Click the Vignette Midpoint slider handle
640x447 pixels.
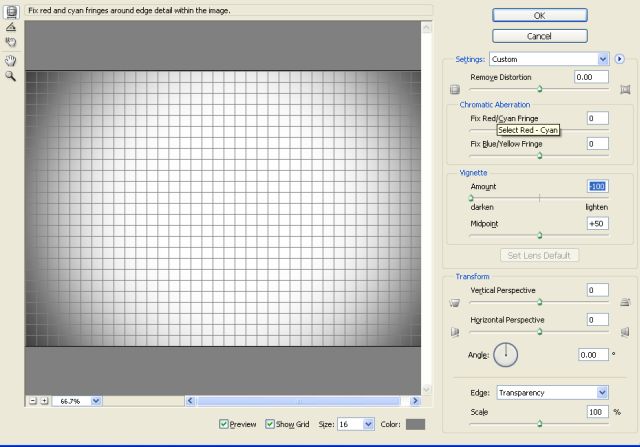coord(540,235)
